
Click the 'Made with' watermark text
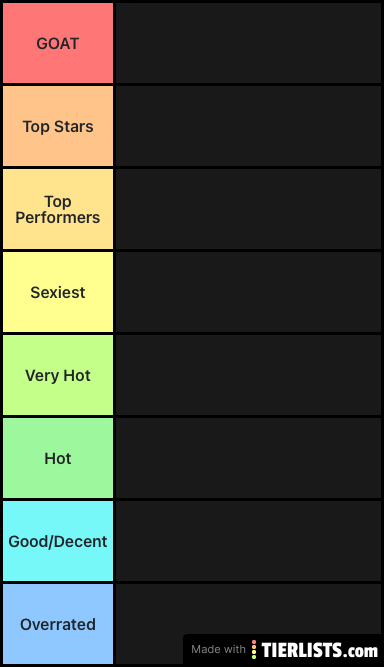(218, 649)
